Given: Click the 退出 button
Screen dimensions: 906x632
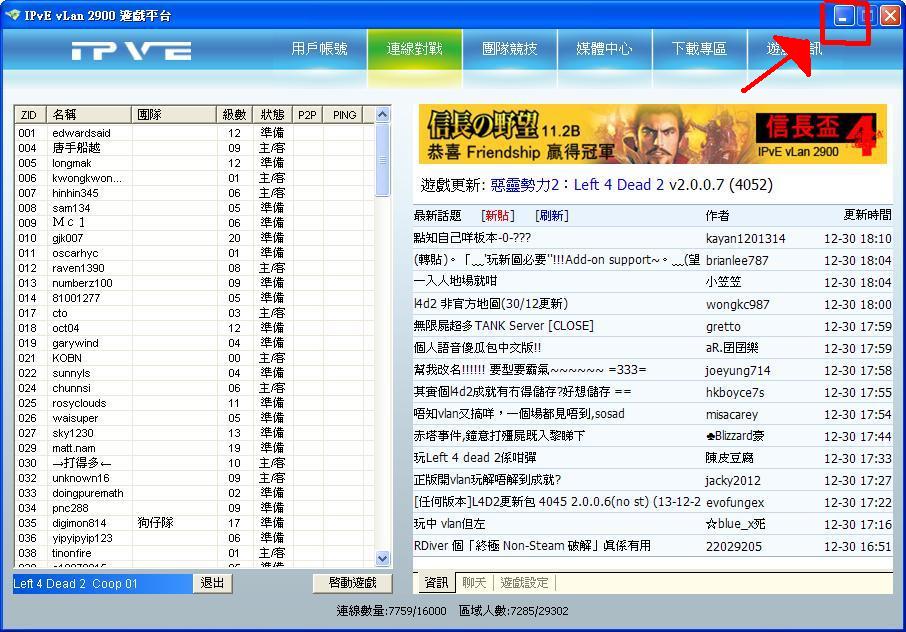Looking at the screenshot, I should coord(212,583).
